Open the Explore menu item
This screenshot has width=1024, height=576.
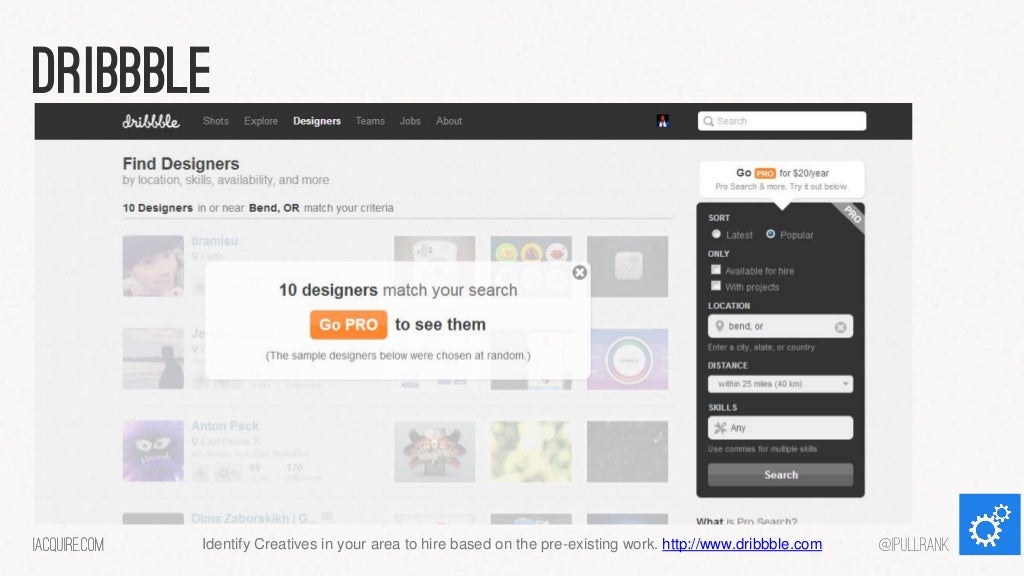261,121
